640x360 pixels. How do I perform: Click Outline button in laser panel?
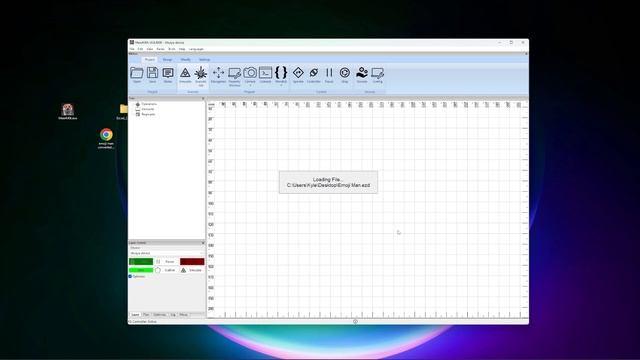pyautogui.click(x=166, y=270)
